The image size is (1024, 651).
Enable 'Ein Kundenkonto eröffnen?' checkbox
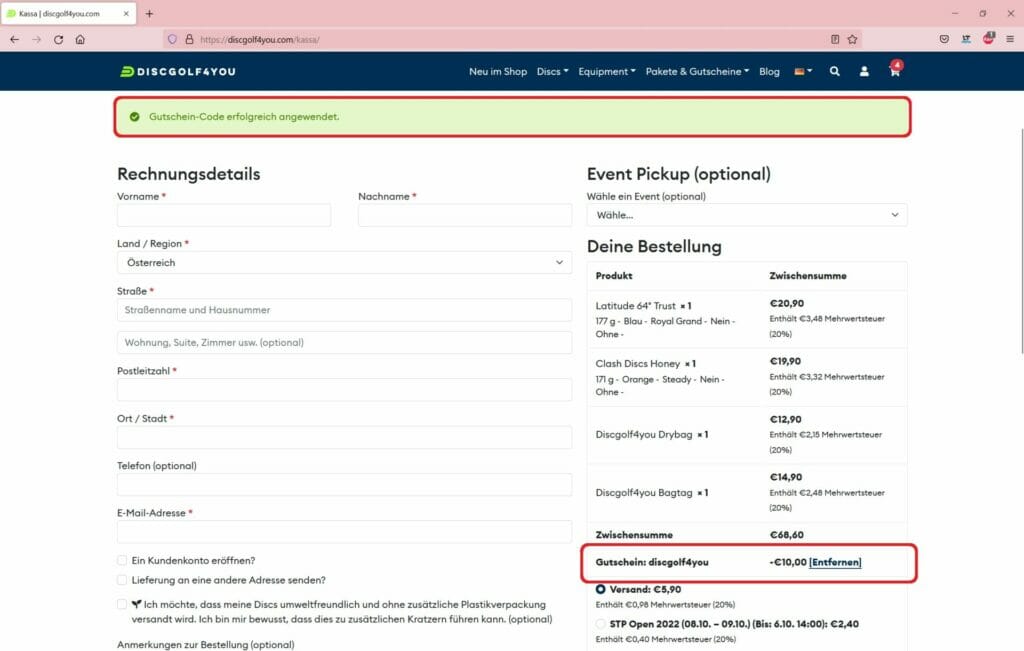coord(122,561)
